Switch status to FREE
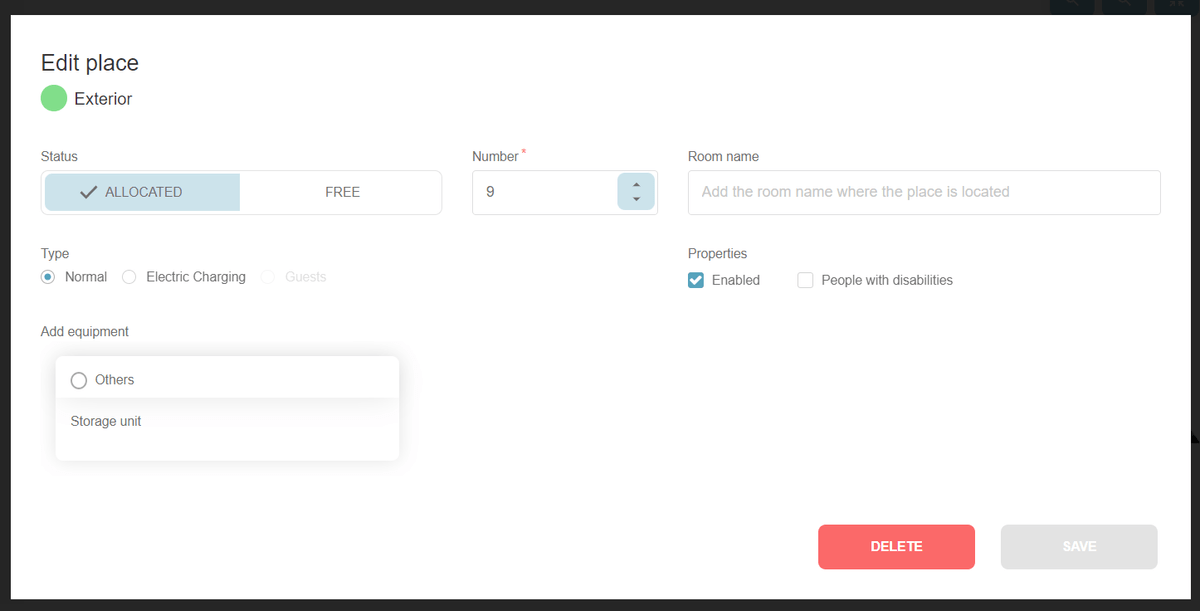The height and width of the screenshot is (611, 1200). tap(342, 192)
